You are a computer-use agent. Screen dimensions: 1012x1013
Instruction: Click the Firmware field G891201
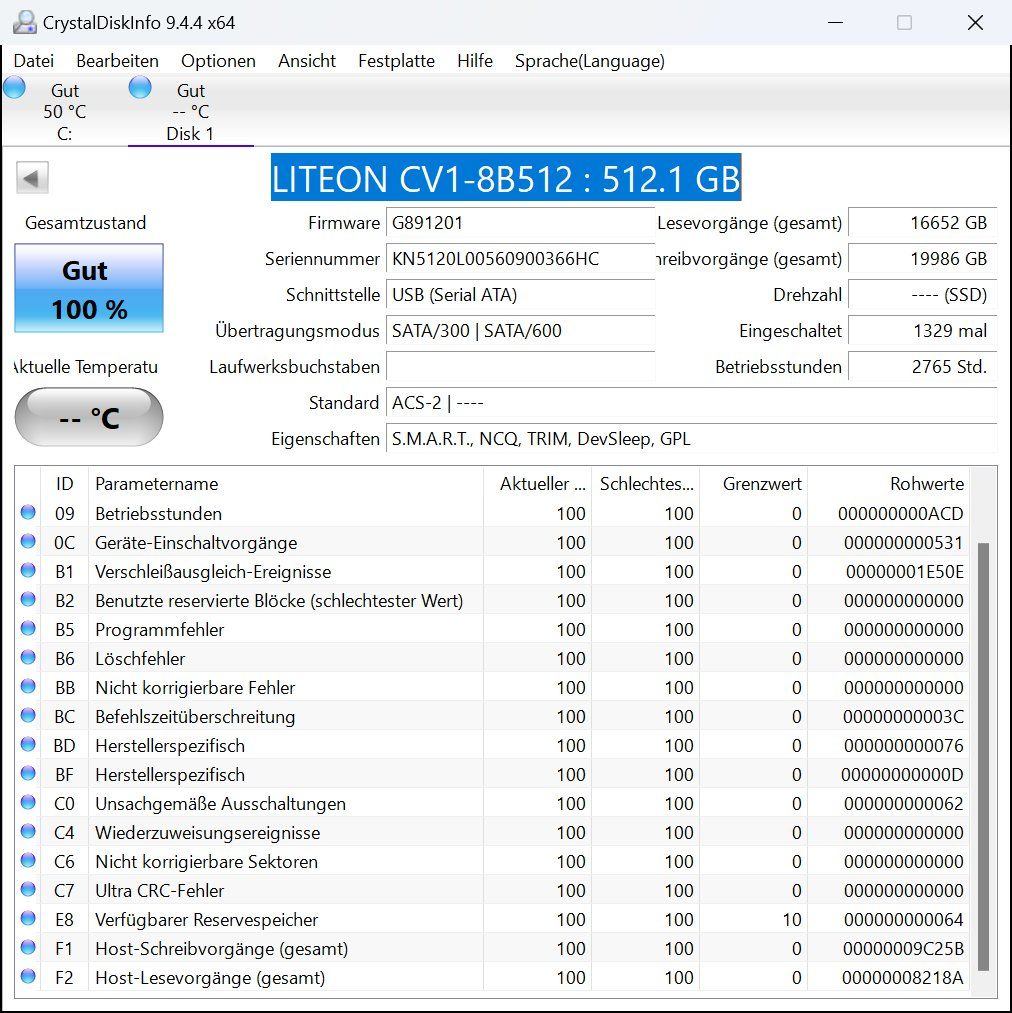click(x=520, y=223)
